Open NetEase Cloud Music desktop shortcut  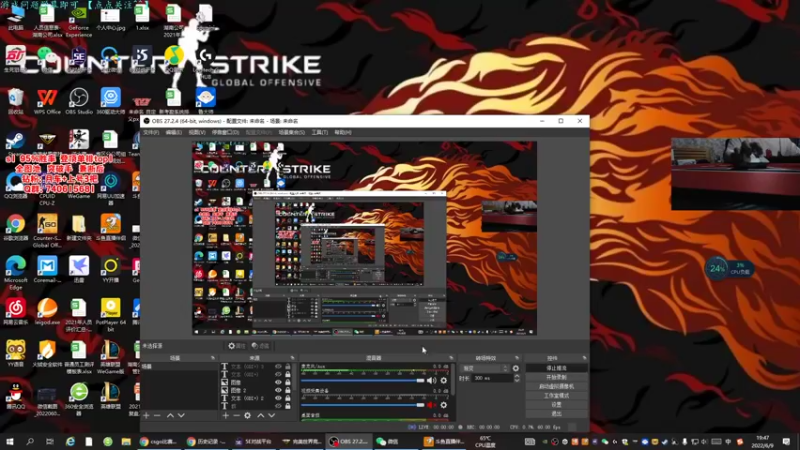point(15,312)
